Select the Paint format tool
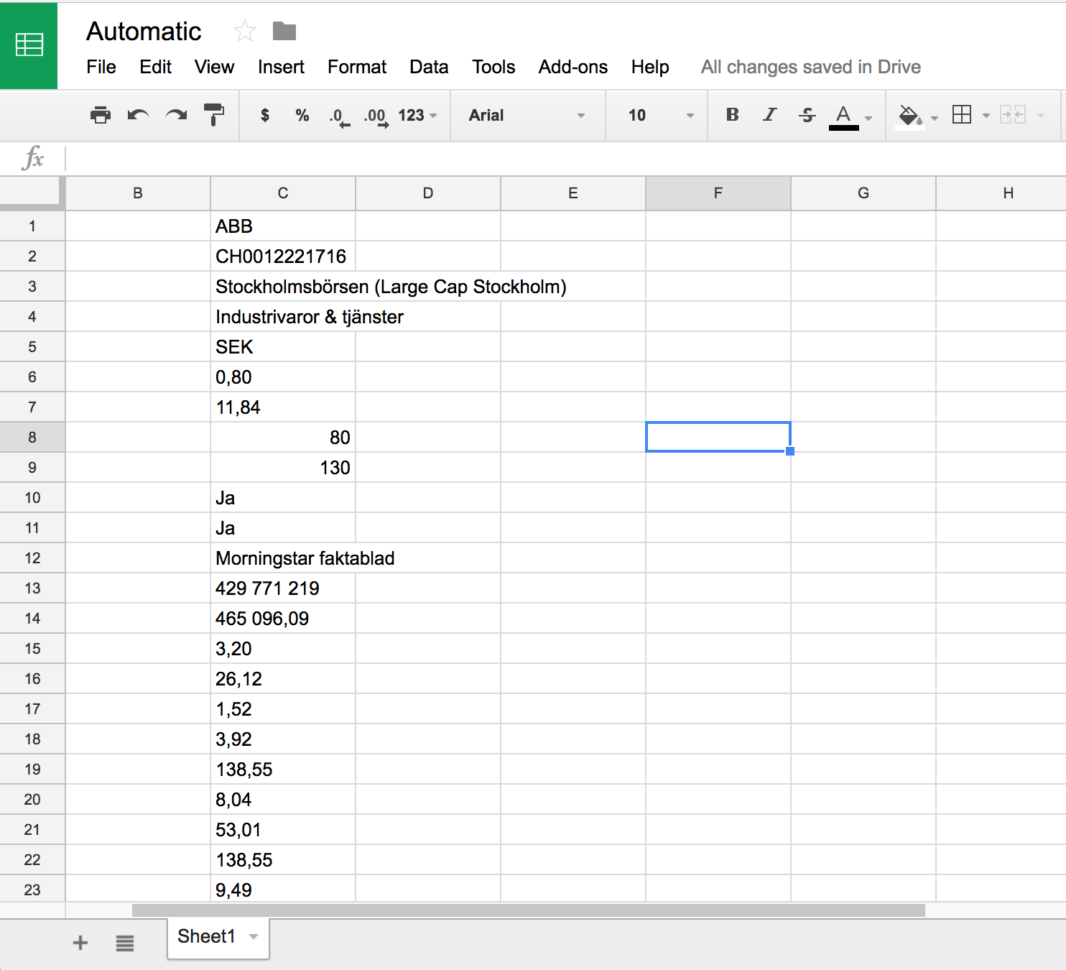The image size is (1066, 970). tap(213, 115)
